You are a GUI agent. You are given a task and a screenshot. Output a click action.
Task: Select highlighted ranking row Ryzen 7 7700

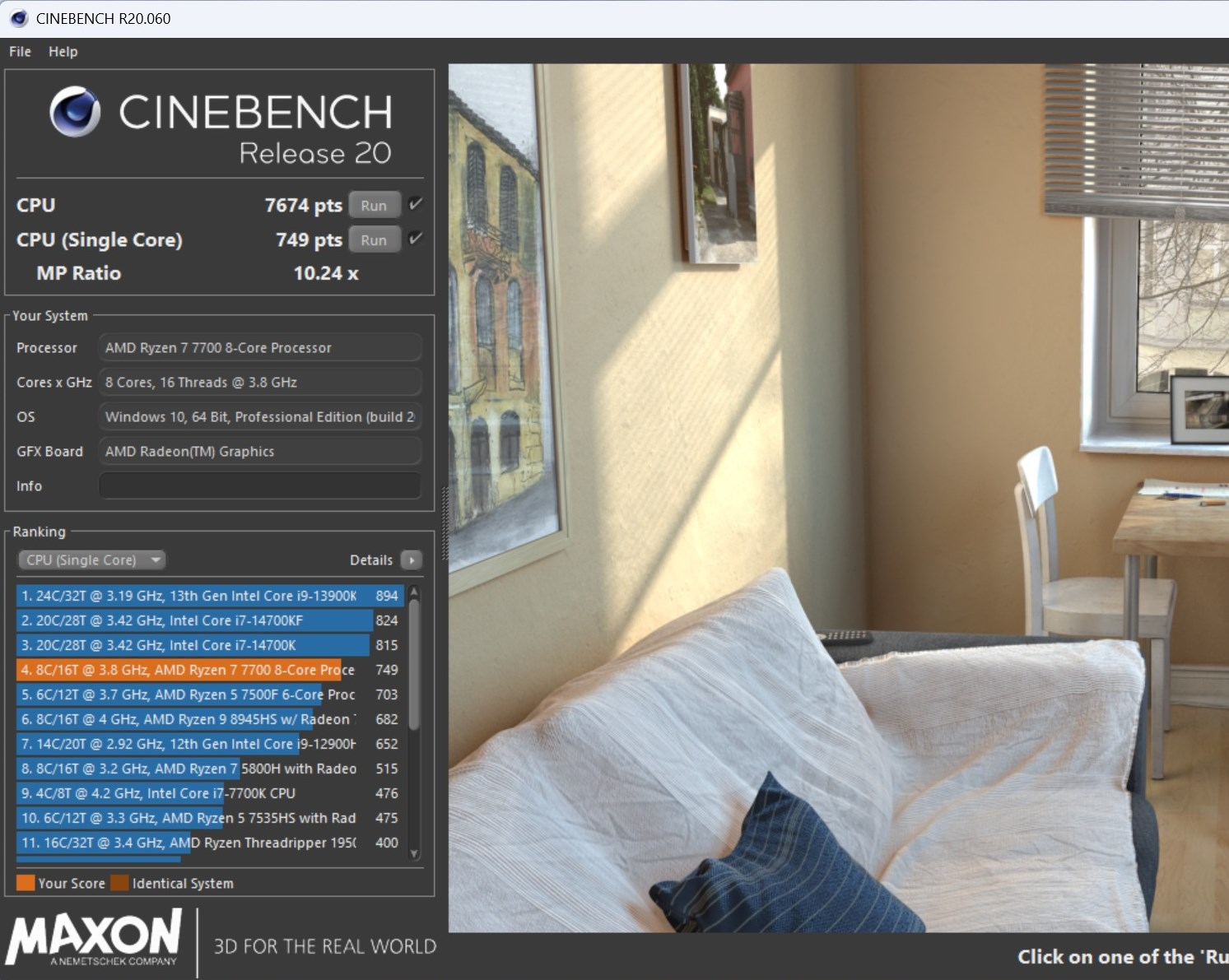tap(210, 670)
